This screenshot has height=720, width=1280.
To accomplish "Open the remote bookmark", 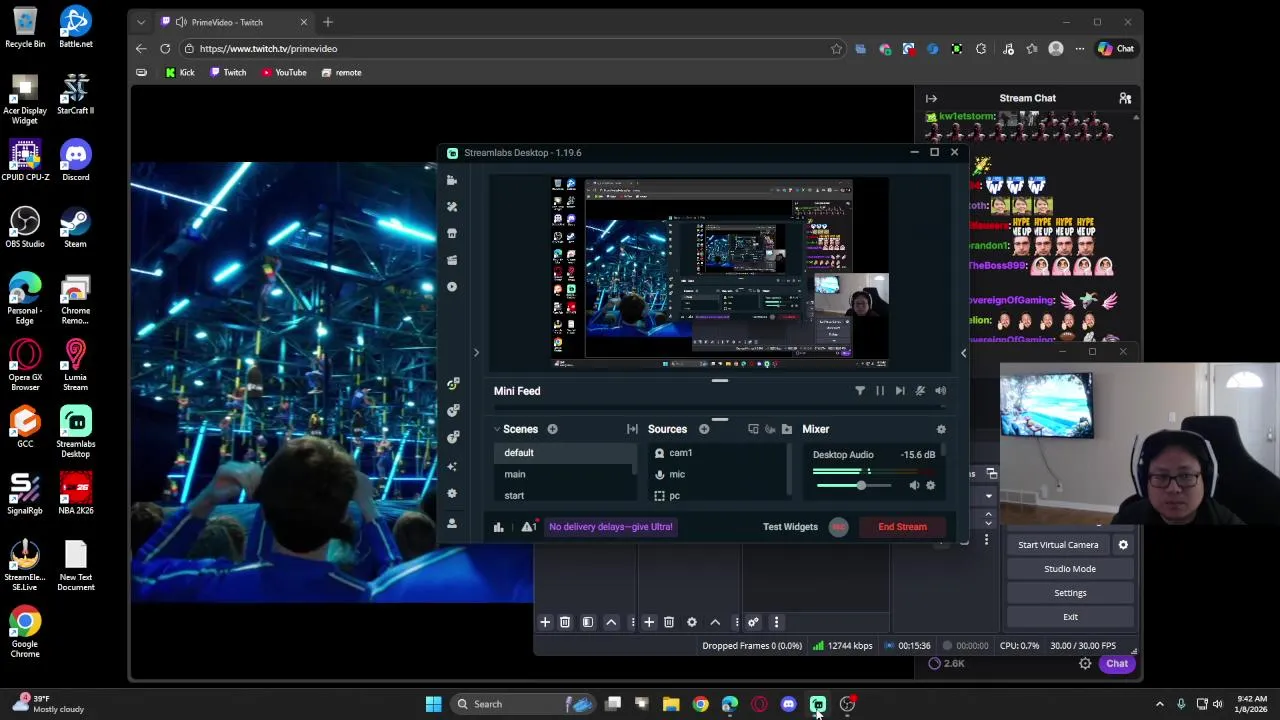I will coord(341,72).
